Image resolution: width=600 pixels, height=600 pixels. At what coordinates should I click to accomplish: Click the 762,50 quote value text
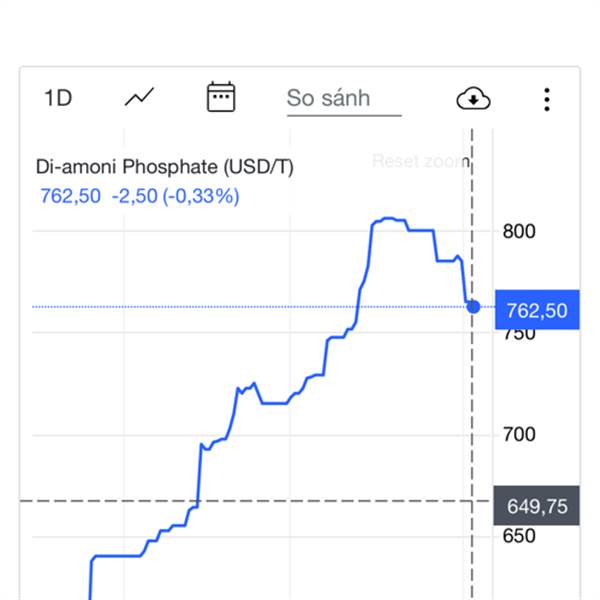pos(70,196)
